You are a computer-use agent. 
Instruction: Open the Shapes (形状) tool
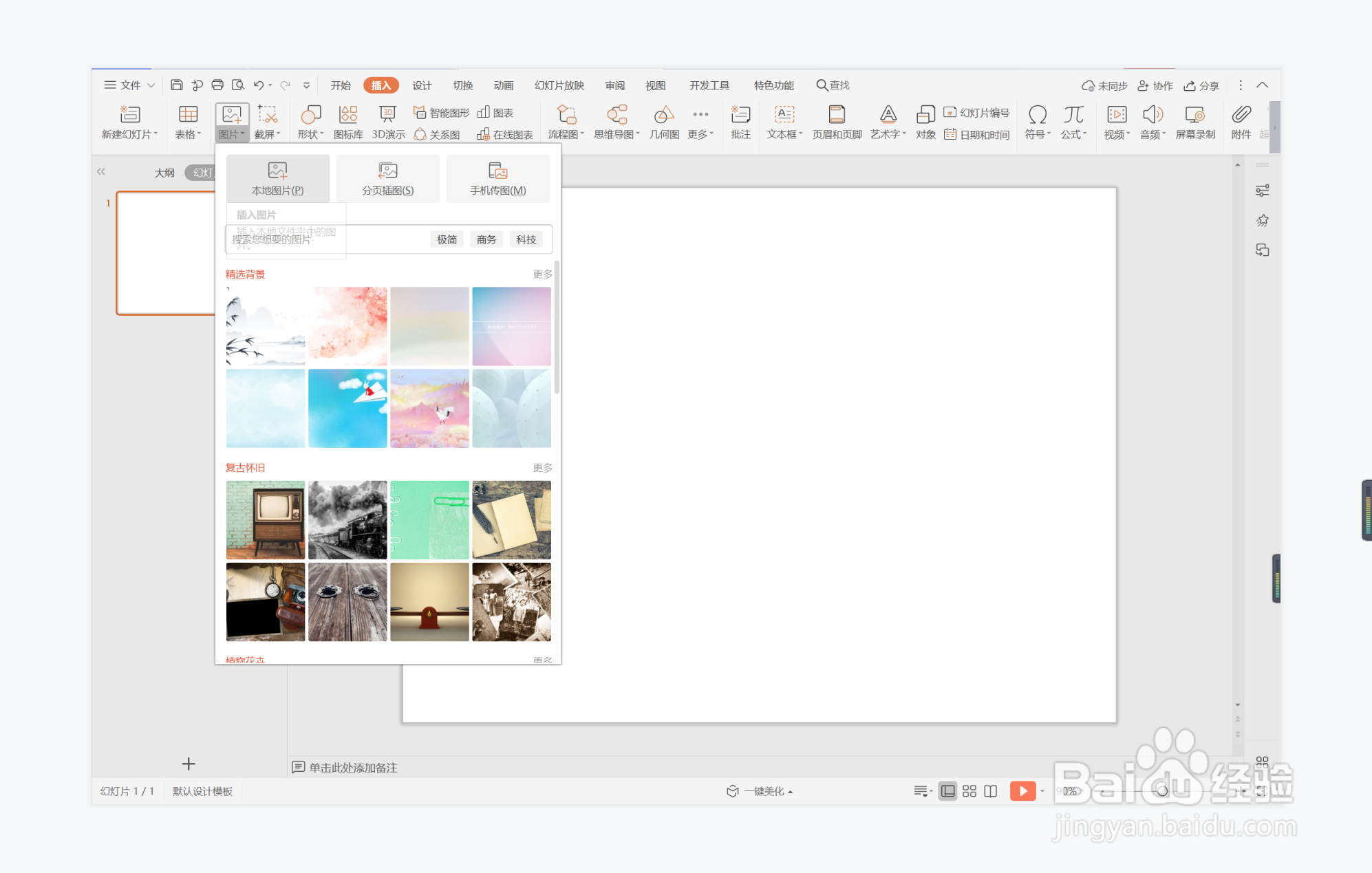pos(310,122)
